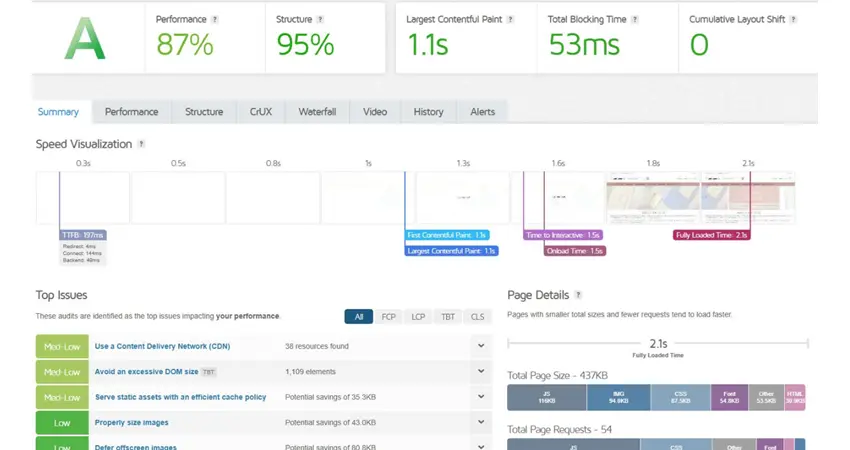This screenshot has height=450, width=850.
Task: Open Properly size images link
Action: point(131,422)
